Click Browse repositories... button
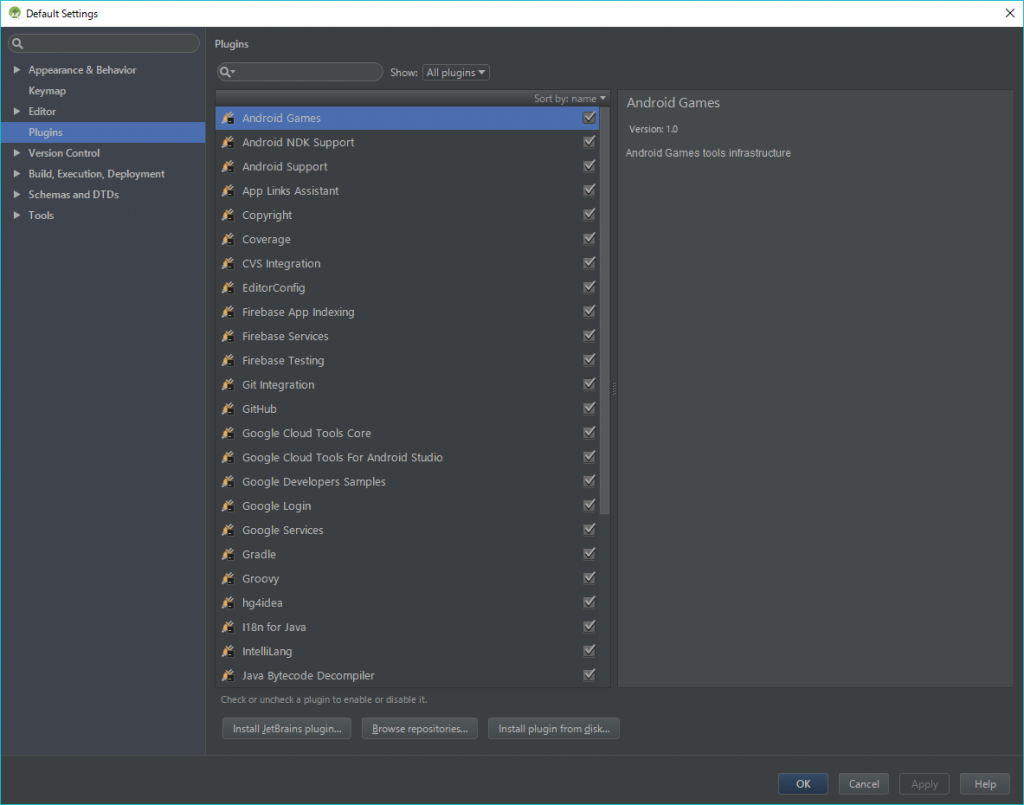1024x805 pixels. pyautogui.click(x=419, y=729)
